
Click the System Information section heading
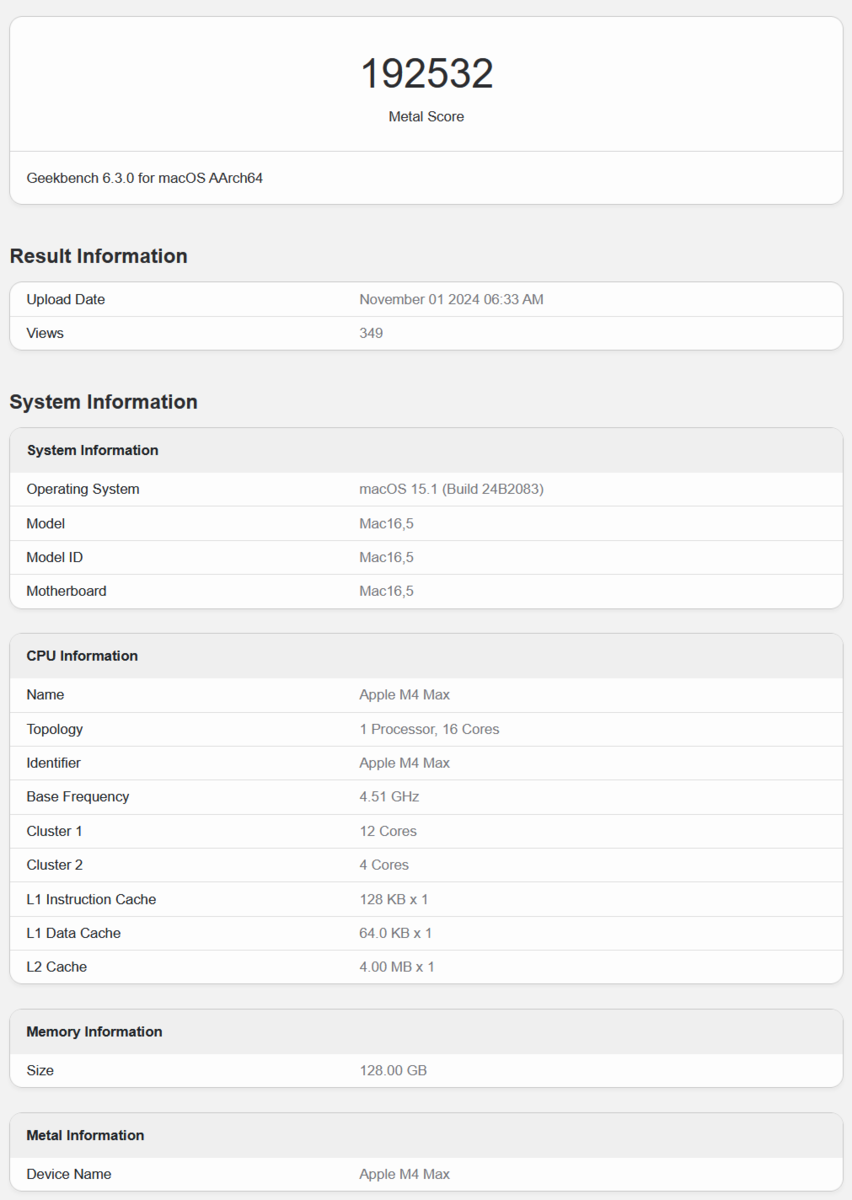104,402
